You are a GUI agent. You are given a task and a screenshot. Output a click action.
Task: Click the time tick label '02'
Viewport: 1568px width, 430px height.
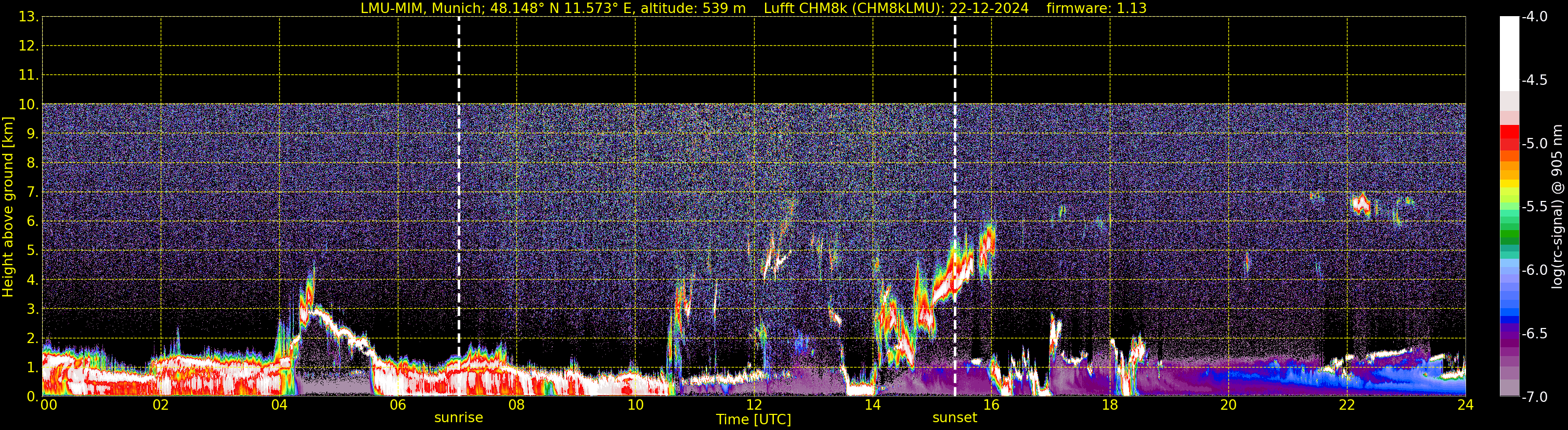coord(161,404)
